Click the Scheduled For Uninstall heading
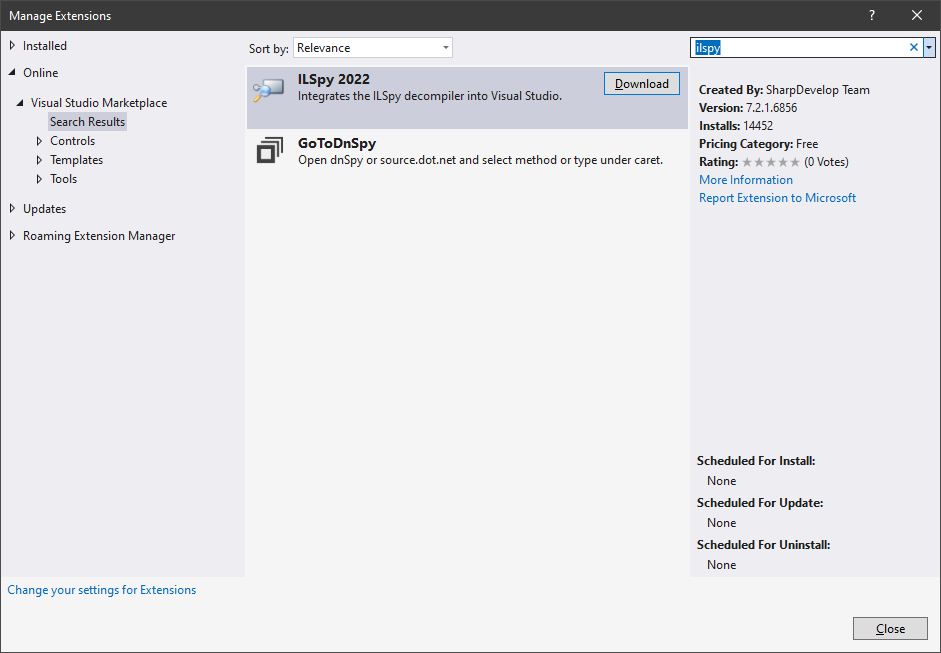Image resolution: width=941 pixels, height=653 pixels. point(763,545)
